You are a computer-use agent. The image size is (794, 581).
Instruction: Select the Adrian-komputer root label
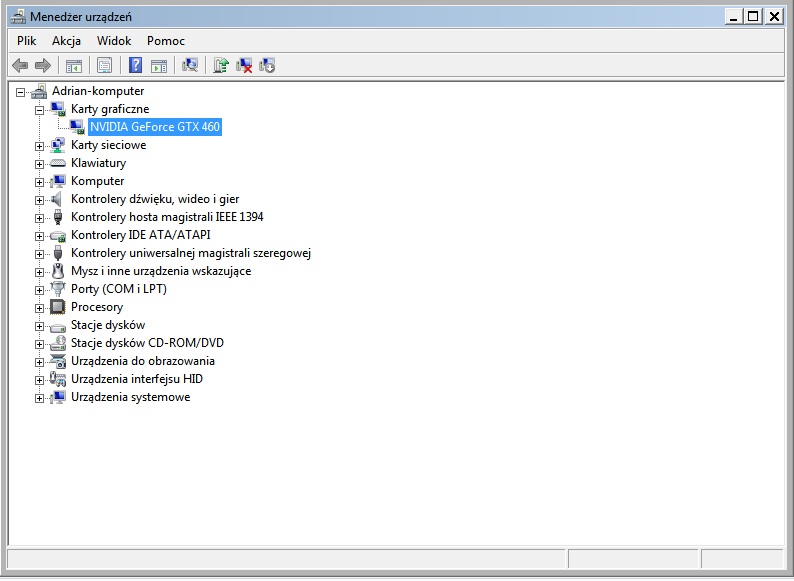point(98,91)
